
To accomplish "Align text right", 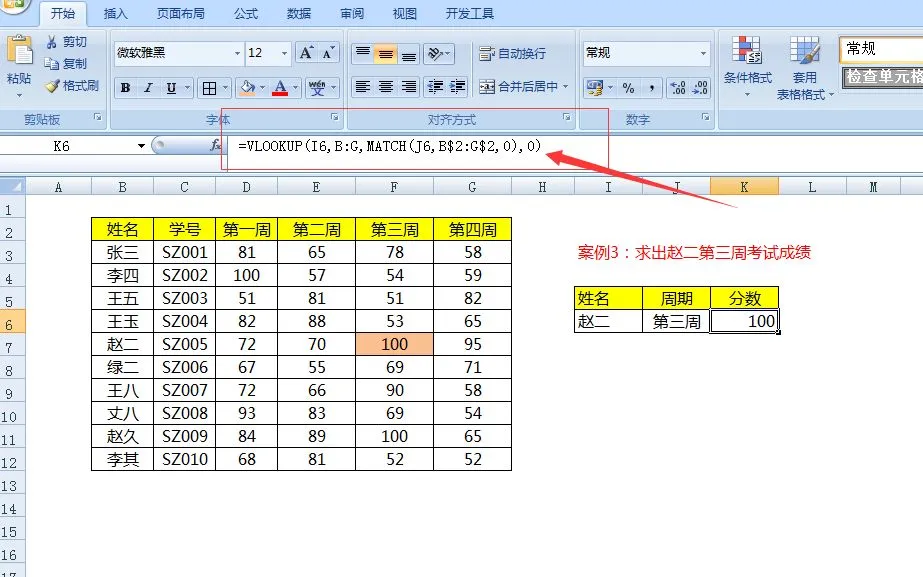I will tap(409, 87).
